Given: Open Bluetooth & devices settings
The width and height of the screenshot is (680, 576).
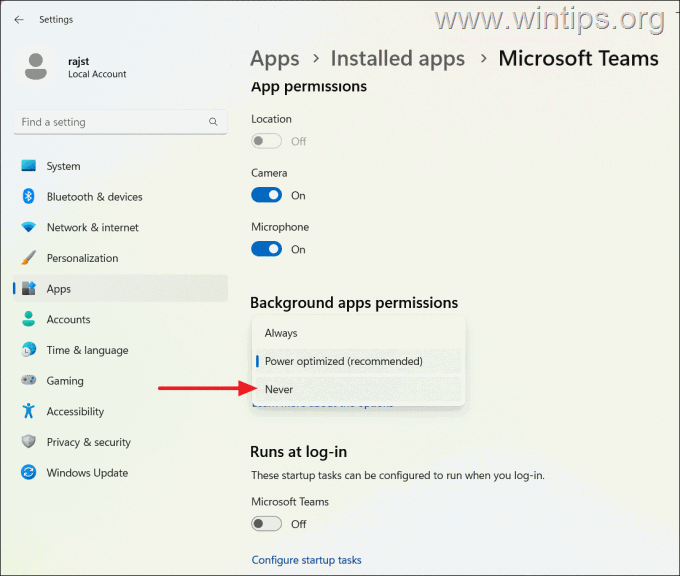Looking at the screenshot, I should [120, 196].
